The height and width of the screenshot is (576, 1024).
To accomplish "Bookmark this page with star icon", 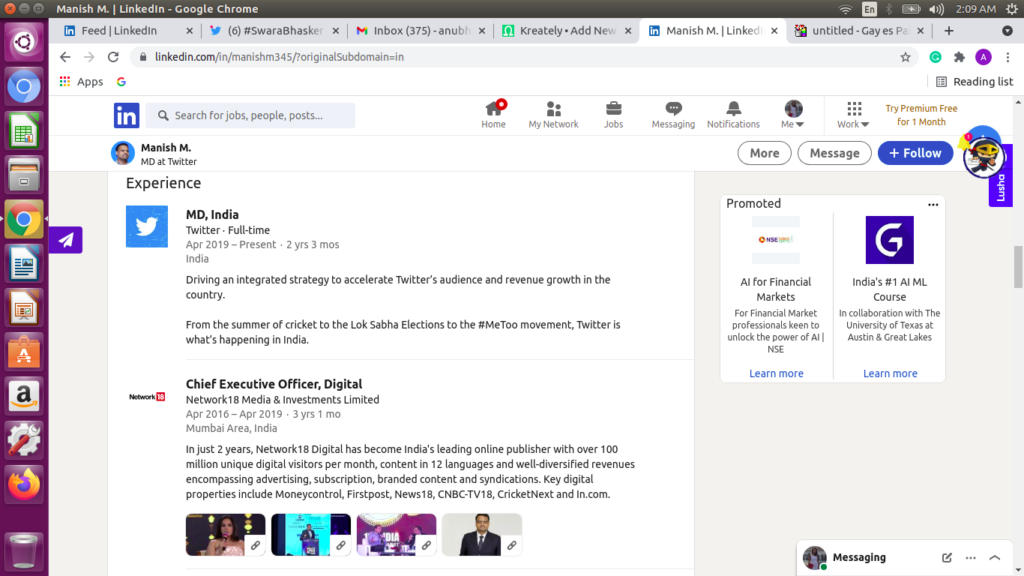I will tap(905, 57).
